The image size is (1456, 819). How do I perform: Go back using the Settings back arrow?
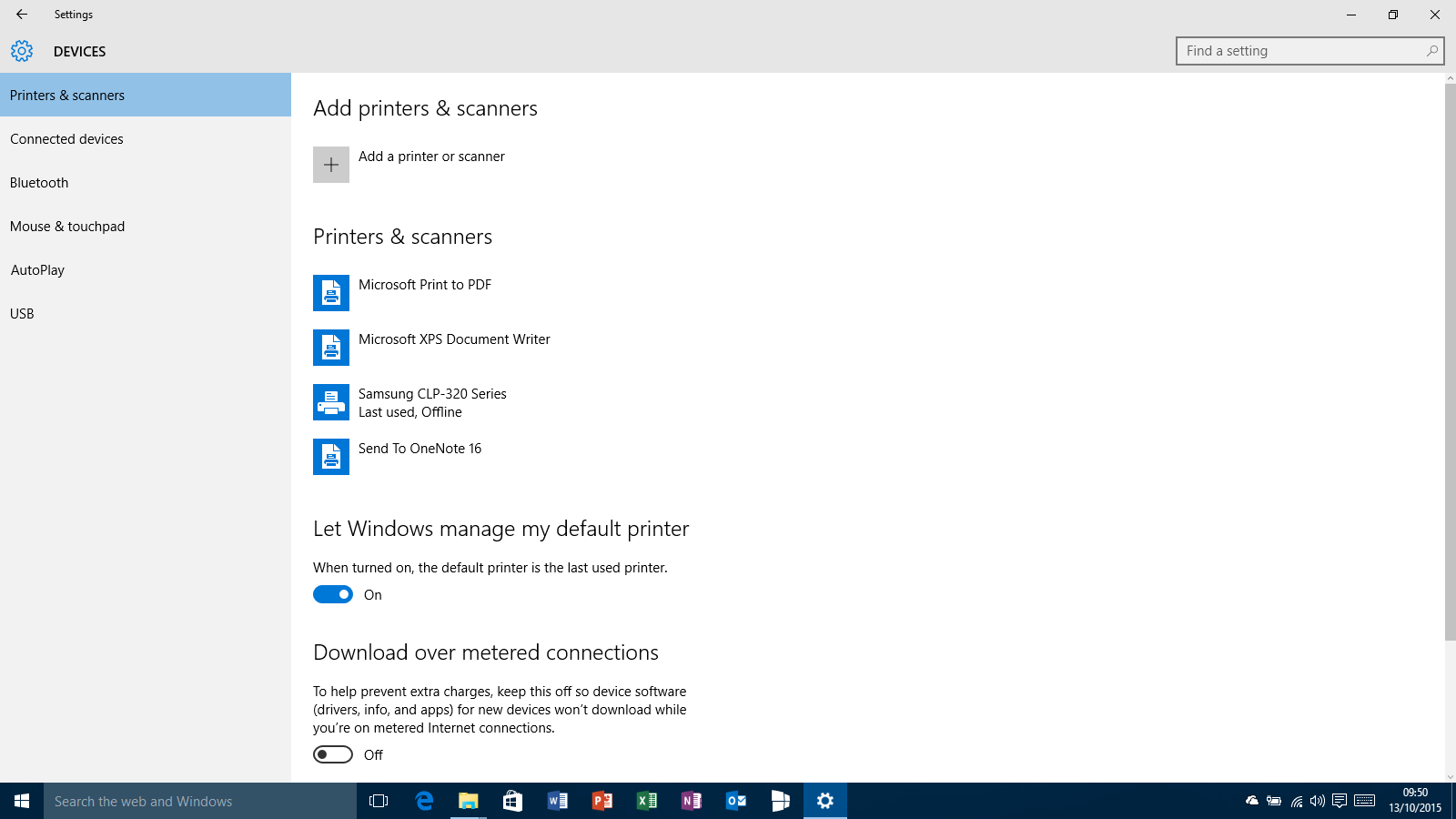click(x=22, y=15)
